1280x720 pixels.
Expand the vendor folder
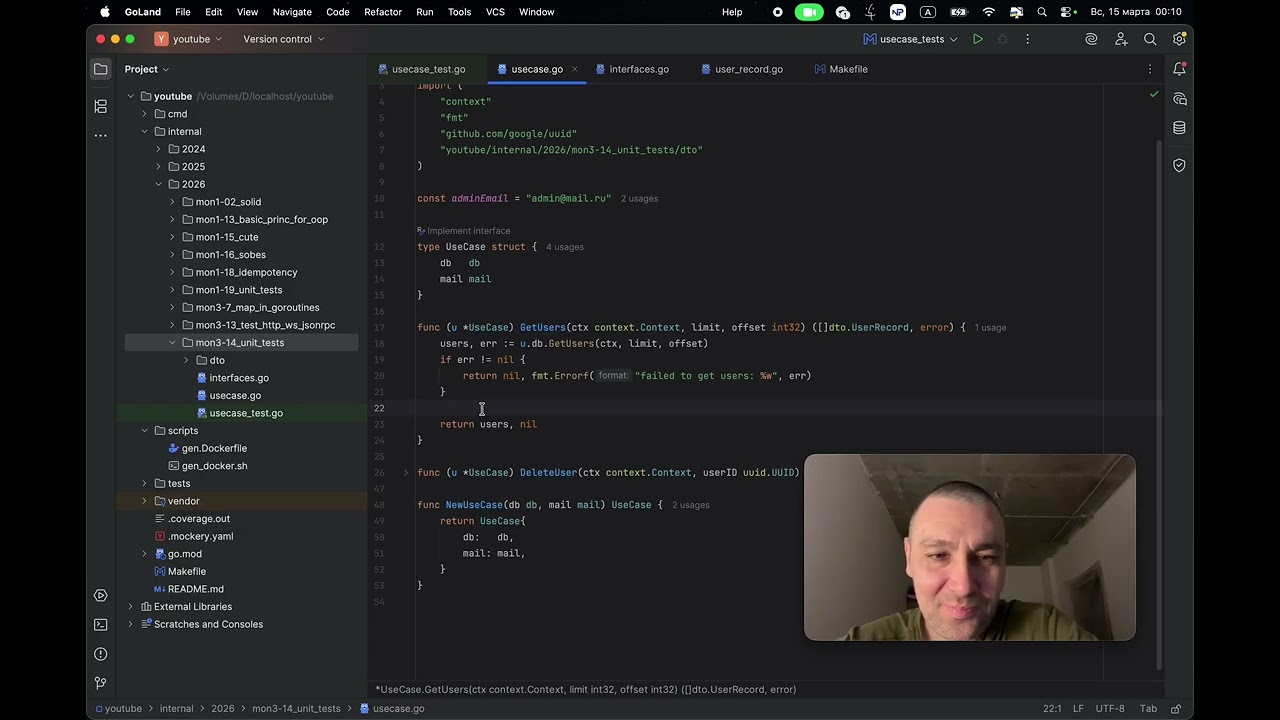(x=144, y=501)
